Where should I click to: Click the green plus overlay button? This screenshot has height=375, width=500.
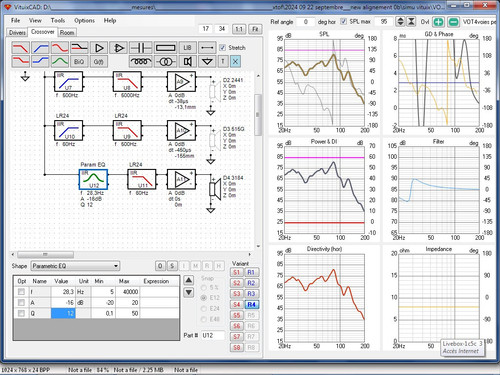coord(439,22)
